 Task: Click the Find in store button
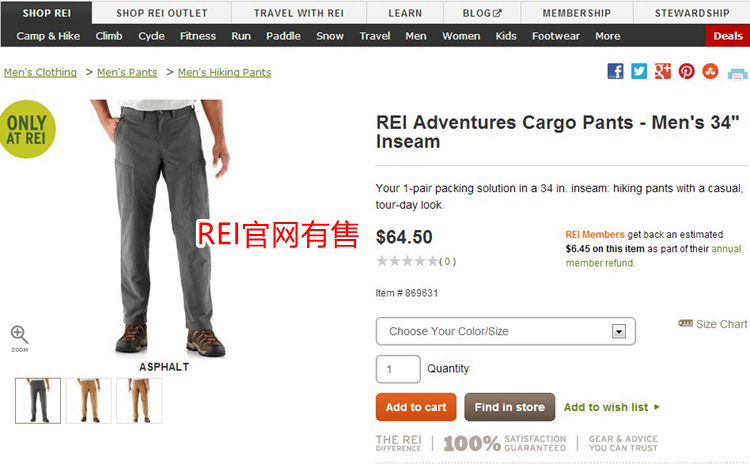(x=509, y=407)
